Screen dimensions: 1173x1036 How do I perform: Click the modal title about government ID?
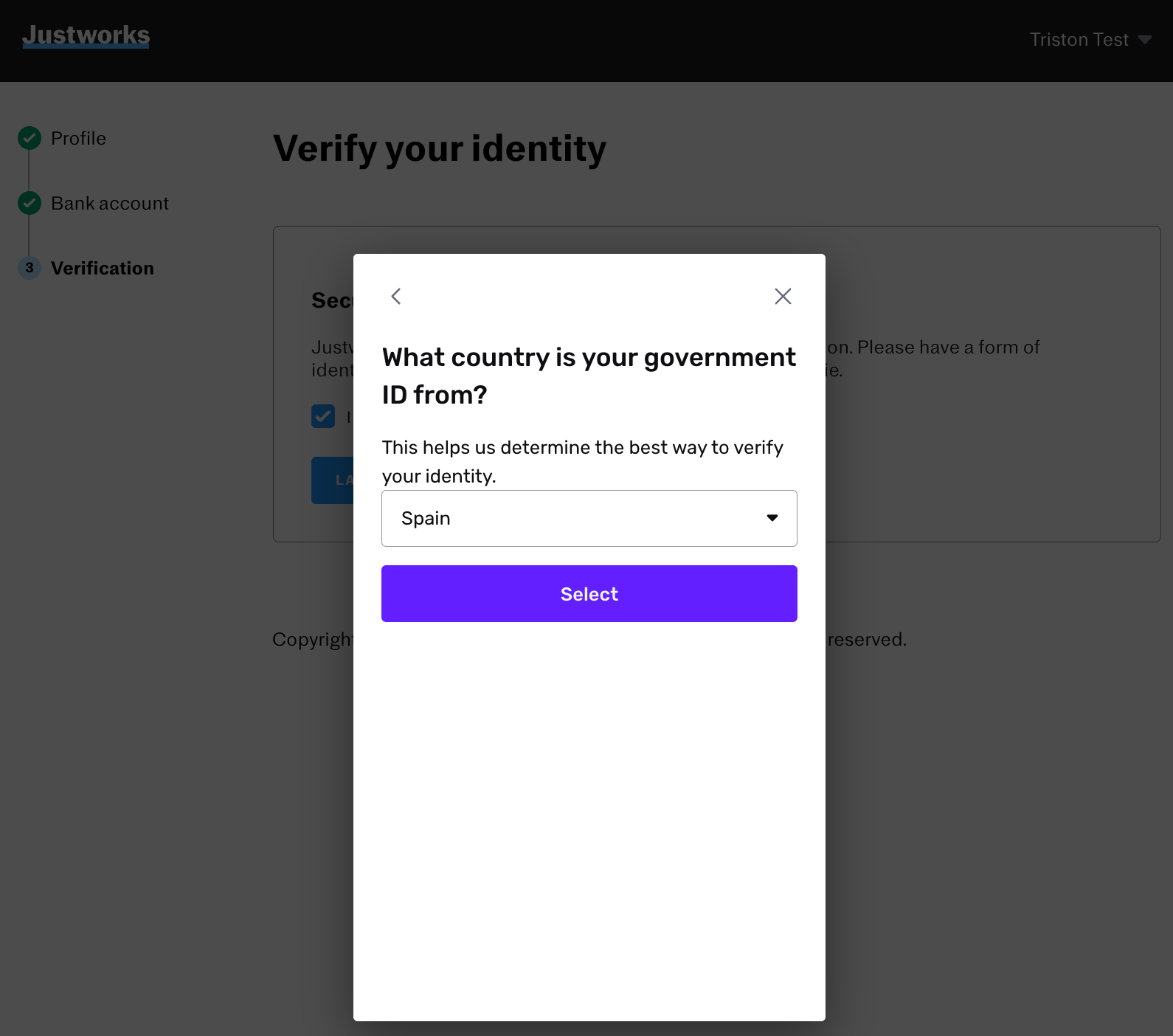[589, 376]
